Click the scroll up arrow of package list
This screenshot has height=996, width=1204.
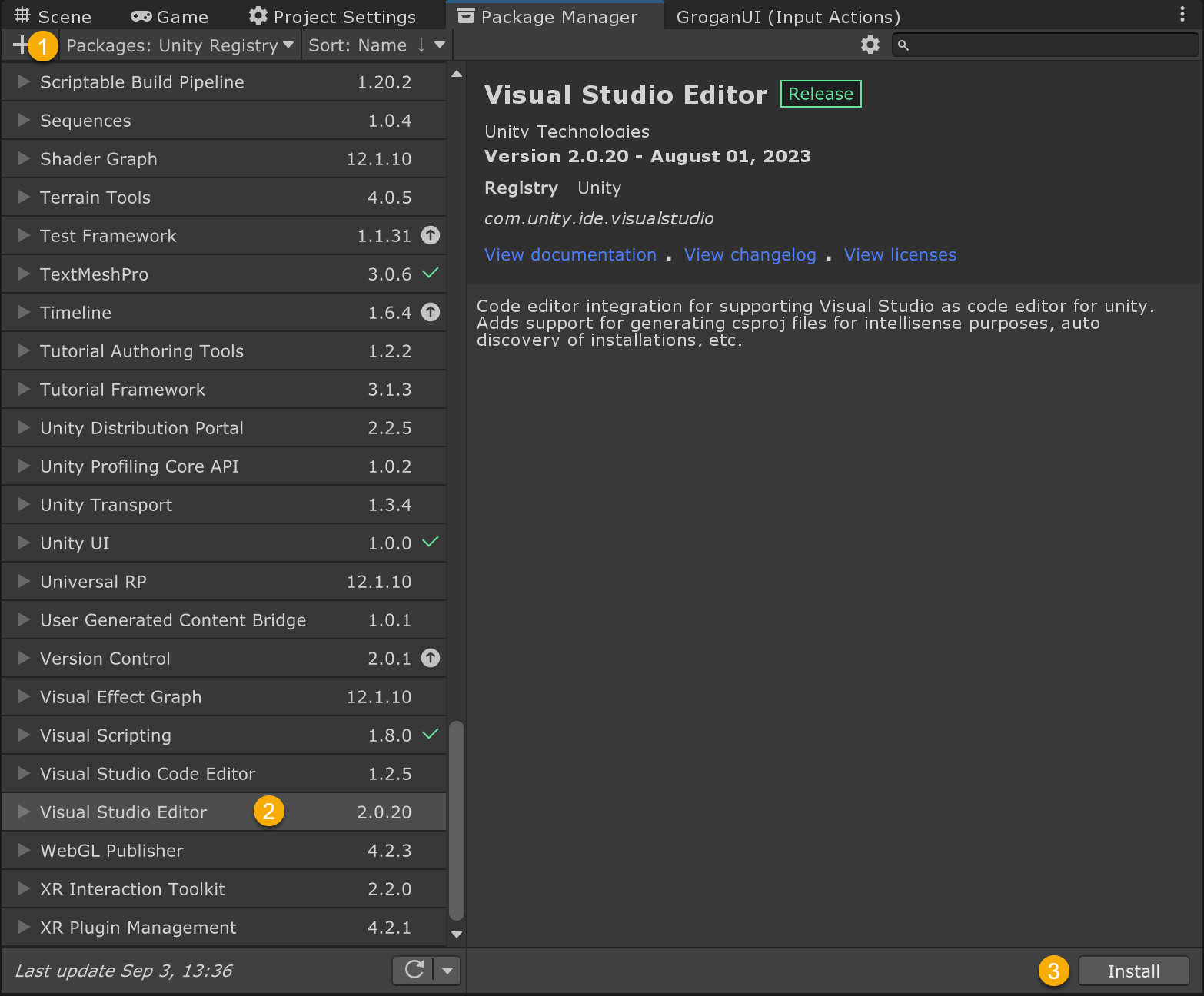456,74
